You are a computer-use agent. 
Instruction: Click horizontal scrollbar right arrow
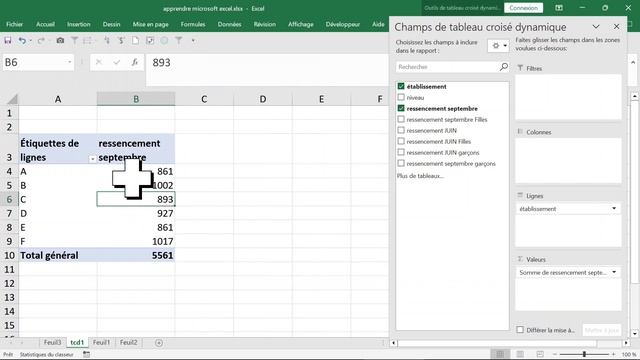(626, 343)
